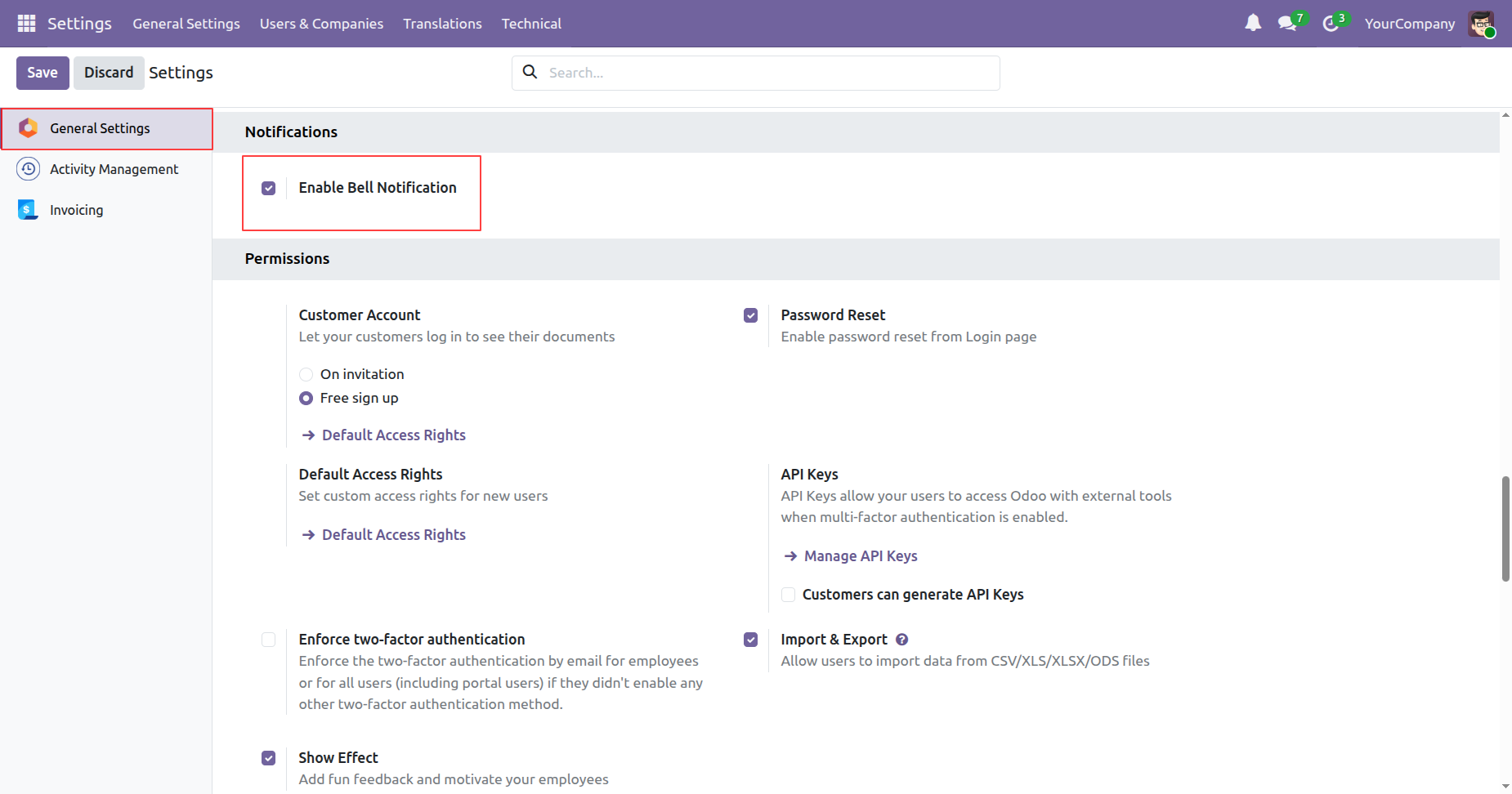Click the Settings app title
Viewport: 1512px width, 794px height.
click(79, 24)
